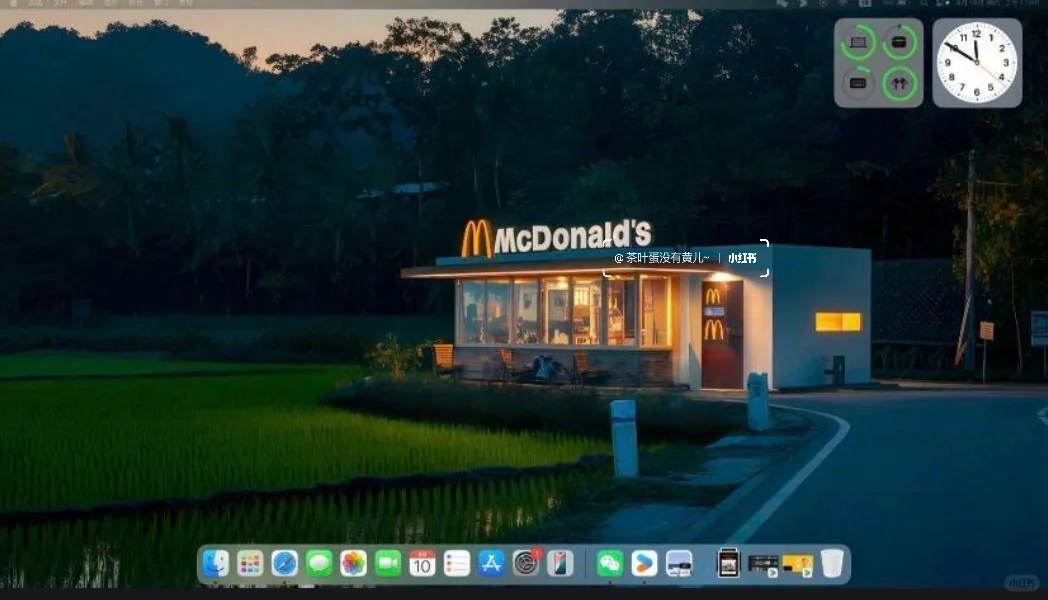Image resolution: width=1048 pixels, height=600 pixels.
Task: Open WeChat from the Dock
Action: (610, 563)
